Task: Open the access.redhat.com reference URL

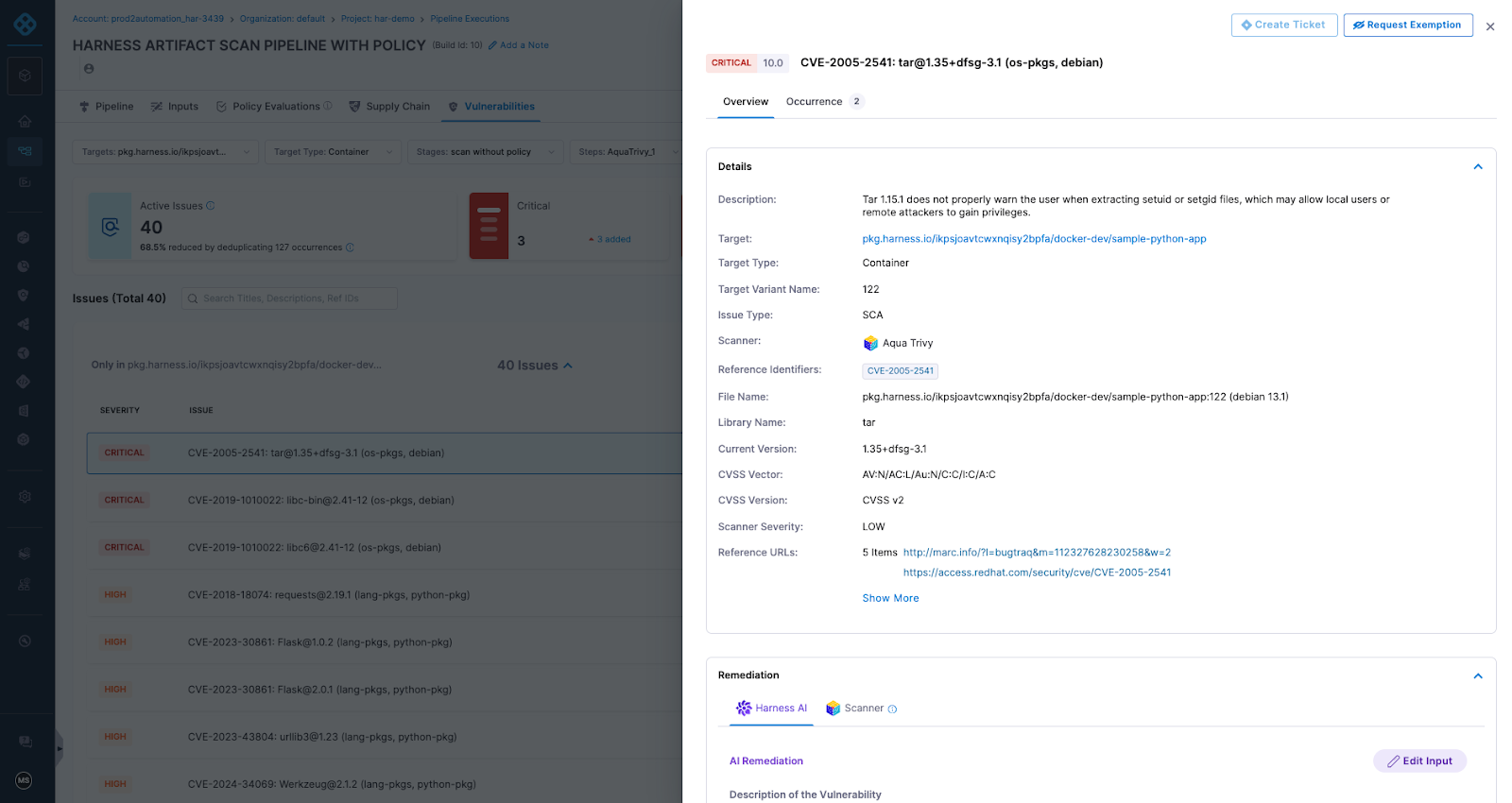Action: (1037, 572)
